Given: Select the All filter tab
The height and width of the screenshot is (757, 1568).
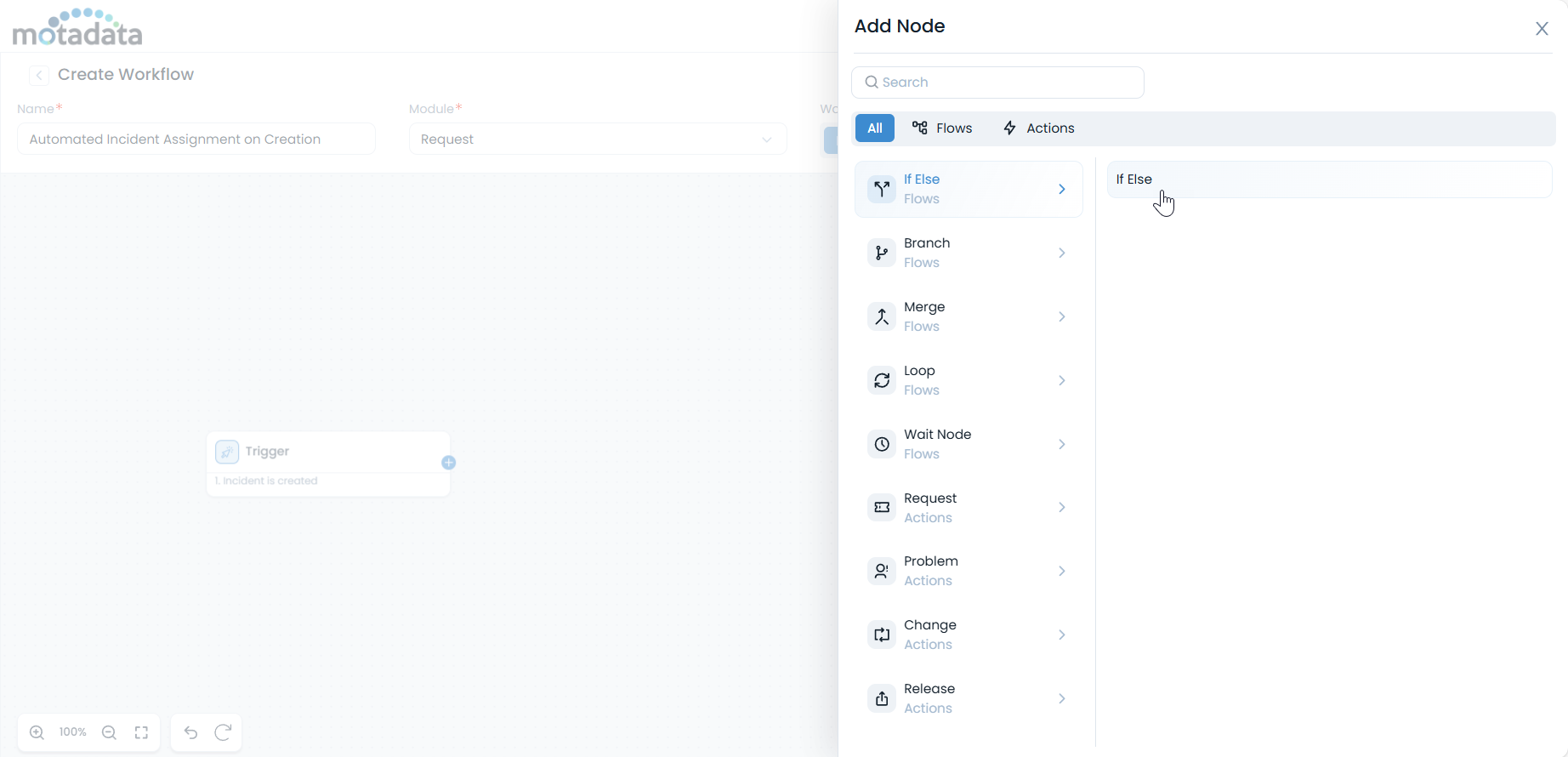Looking at the screenshot, I should pyautogui.click(x=874, y=128).
